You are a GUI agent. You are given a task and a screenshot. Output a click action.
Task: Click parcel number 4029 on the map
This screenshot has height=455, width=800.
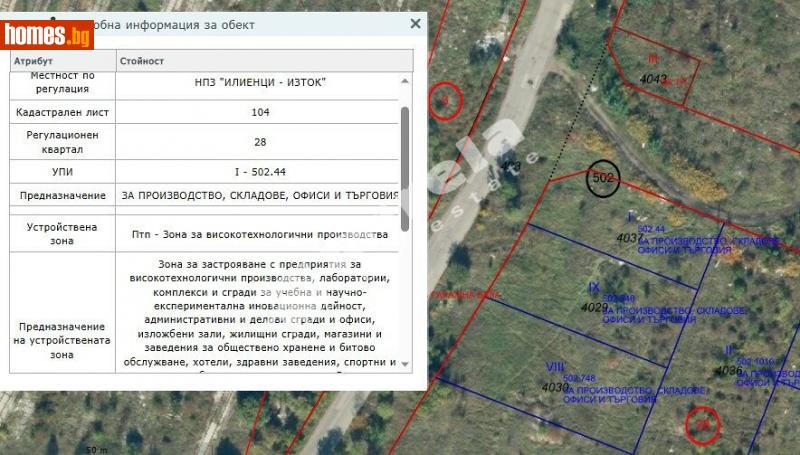(x=594, y=308)
